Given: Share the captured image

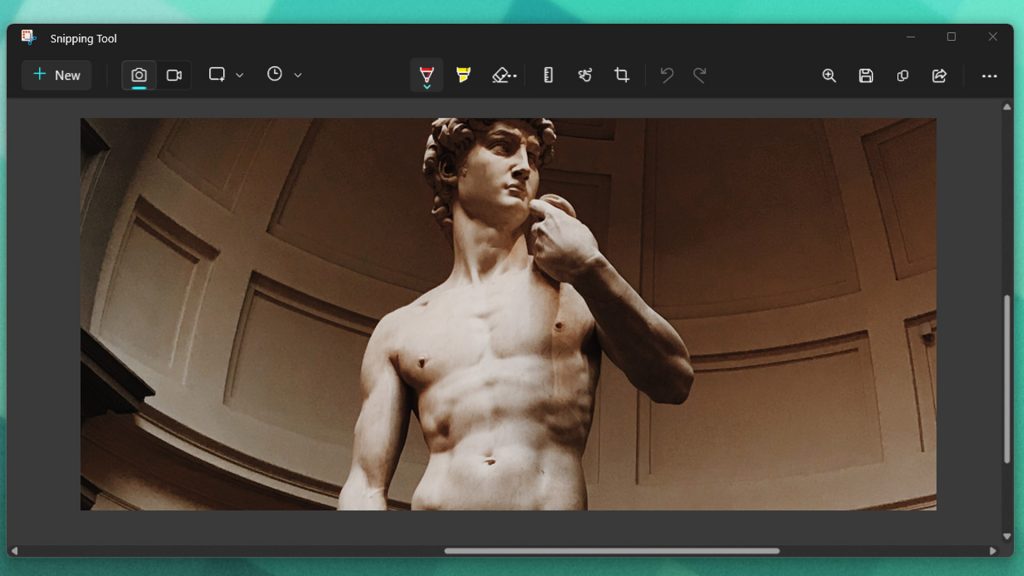Looking at the screenshot, I should (x=940, y=74).
